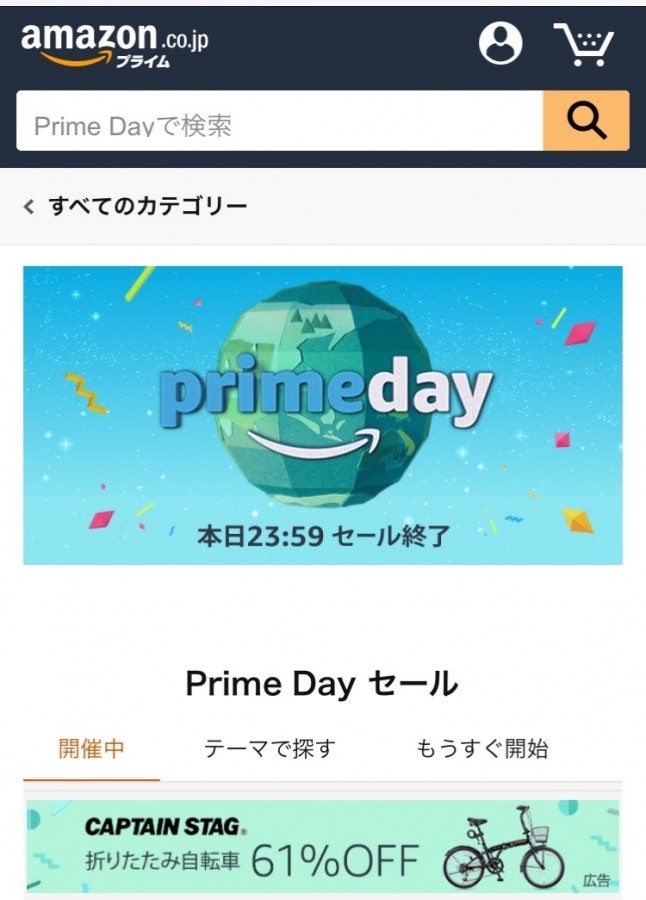646x900 pixels.
Task: Open the shopping cart
Action: pos(584,44)
